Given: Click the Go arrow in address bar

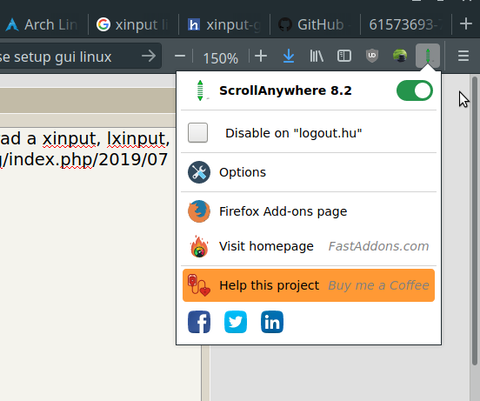Looking at the screenshot, I should [x=149, y=56].
